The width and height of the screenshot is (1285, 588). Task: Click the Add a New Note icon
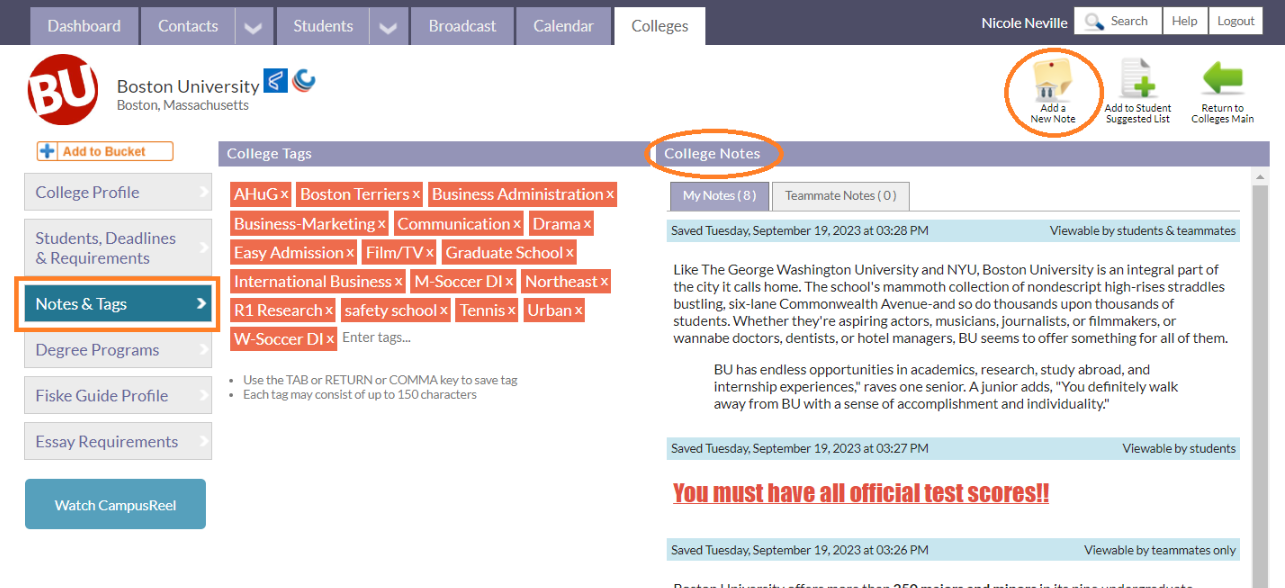click(x=1052, y=80)
